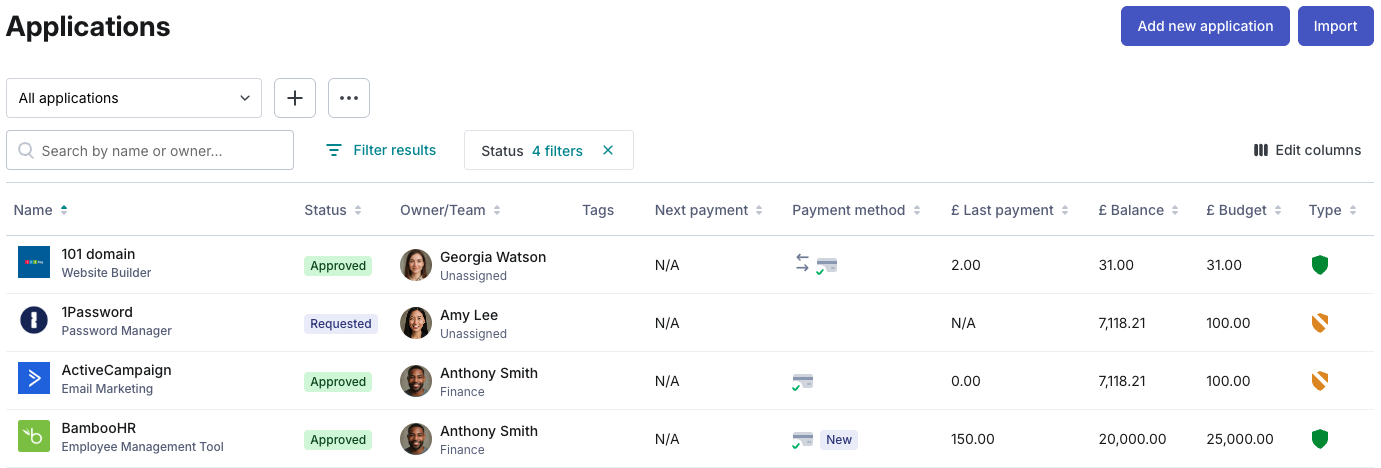Click the Password Manager subtitle
Screen dimensions: 1381x468
coord(117,331)
